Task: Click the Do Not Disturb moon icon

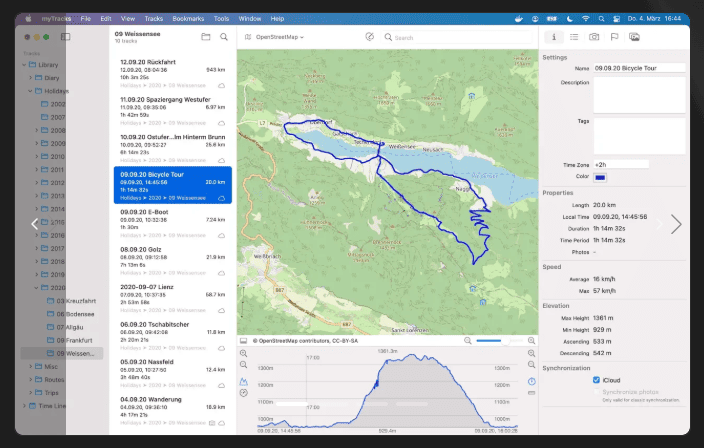Action: coord(569,19)
